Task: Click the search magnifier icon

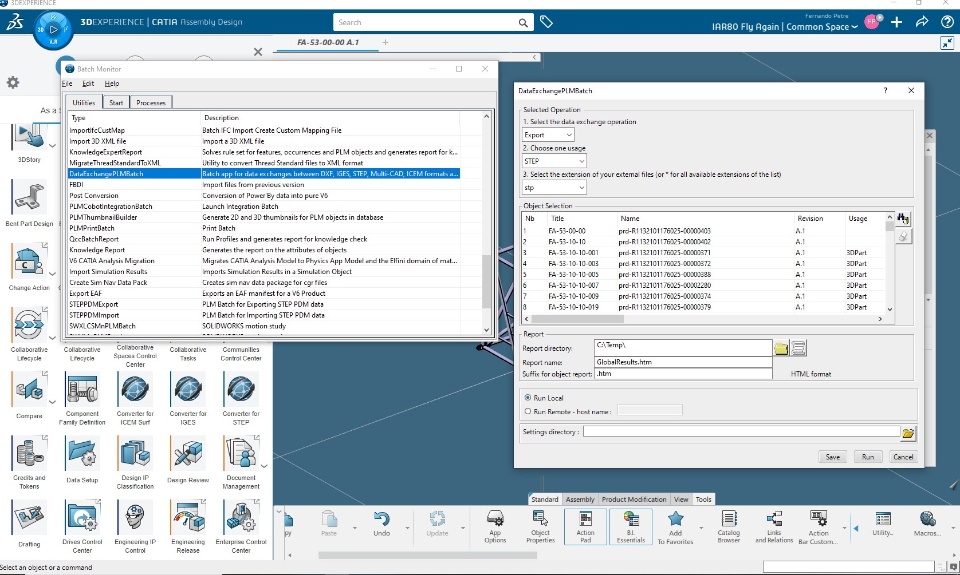Action: (x=523, y=23)
